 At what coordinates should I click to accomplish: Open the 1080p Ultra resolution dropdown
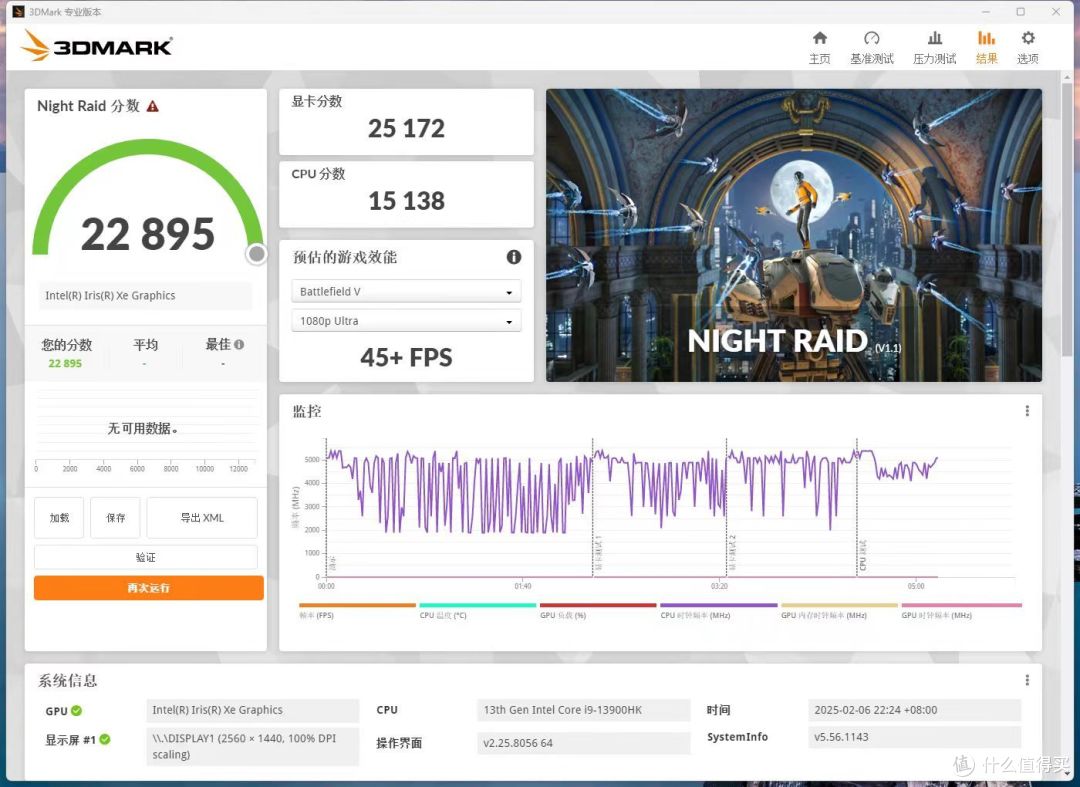(406, 321)
